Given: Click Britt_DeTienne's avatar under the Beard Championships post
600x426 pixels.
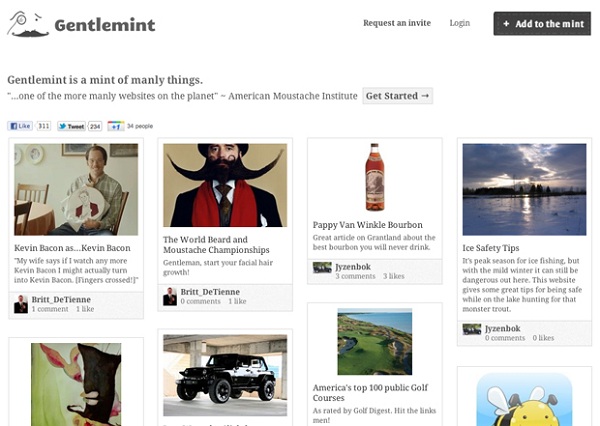Looking at the screenshot, I should pos(170,297).
